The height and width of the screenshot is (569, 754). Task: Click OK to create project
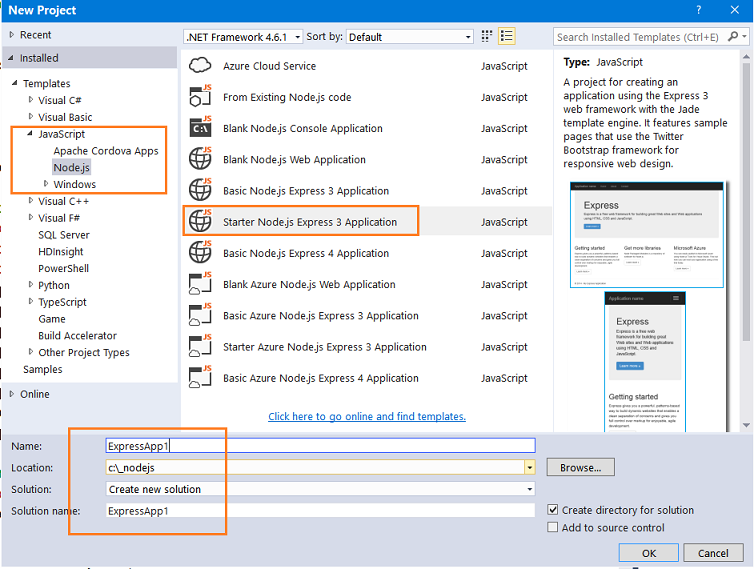649,553
